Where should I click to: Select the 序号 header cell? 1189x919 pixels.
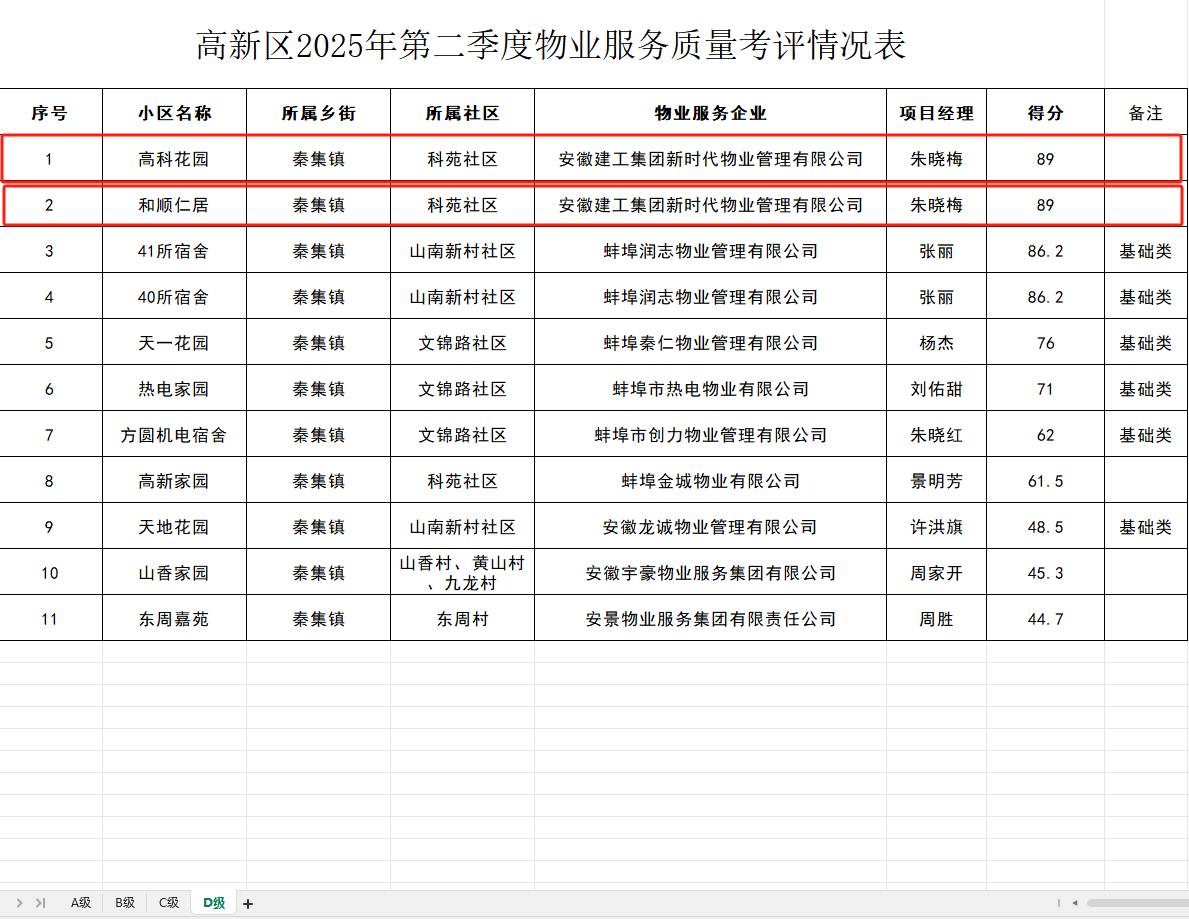(x=52, y=112)
